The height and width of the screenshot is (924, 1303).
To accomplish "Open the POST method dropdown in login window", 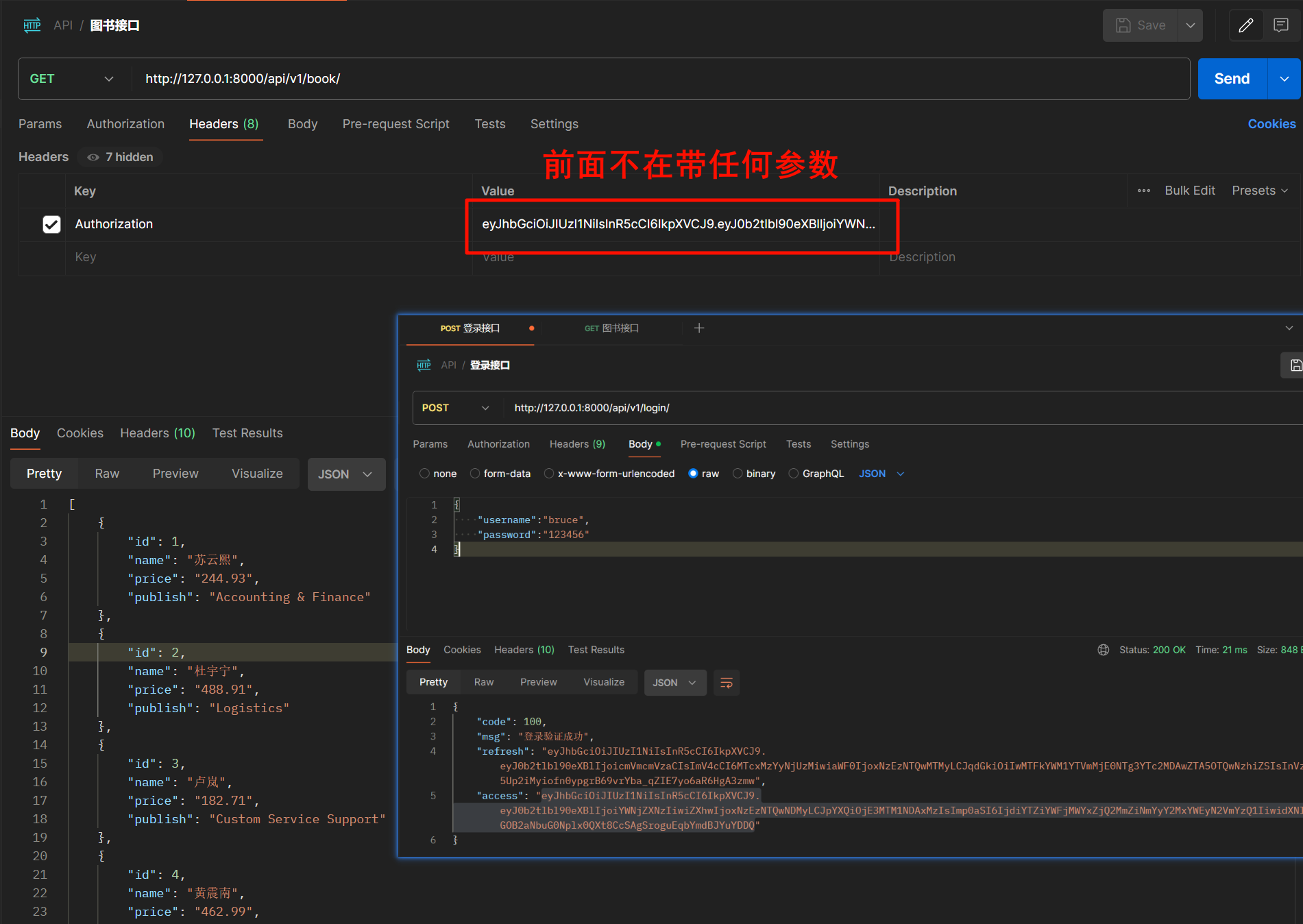I will [x=455, y=408].
